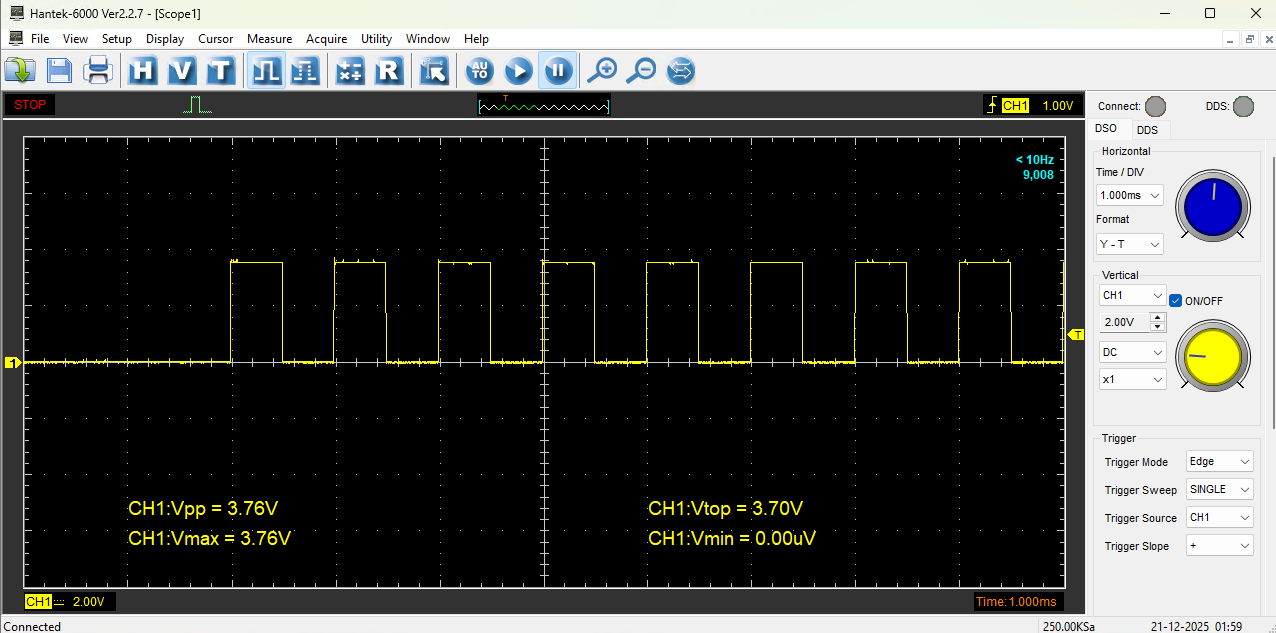Click the Vpp = 3.76V measurement
This screenshot has width=1276, height=633.
(203, 509)
